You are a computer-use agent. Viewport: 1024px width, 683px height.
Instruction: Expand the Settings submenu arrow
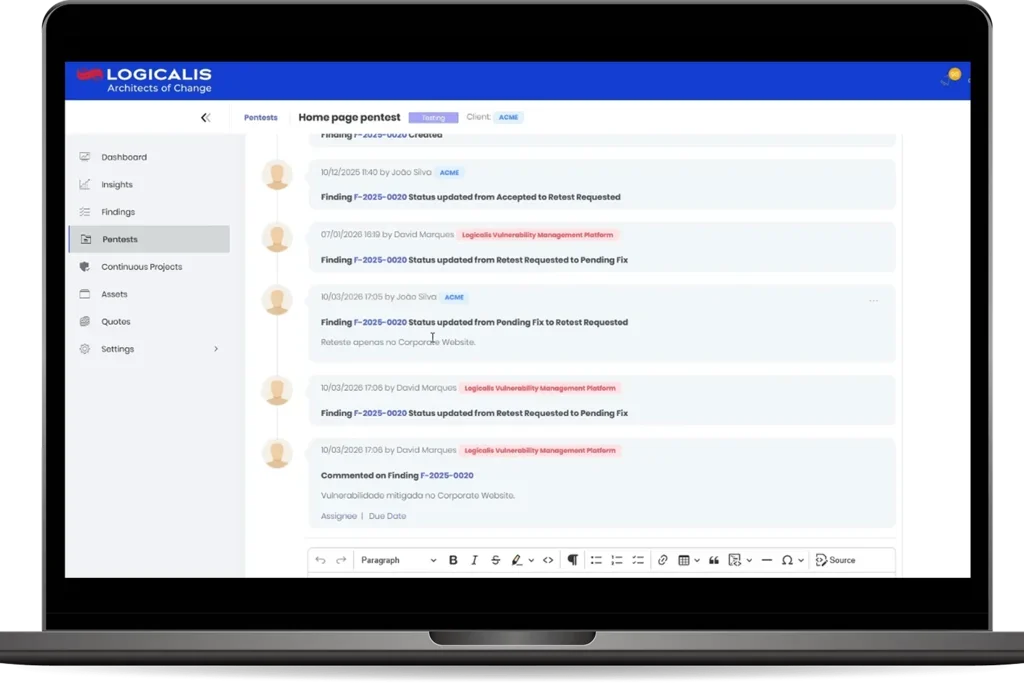click(216, 349)
